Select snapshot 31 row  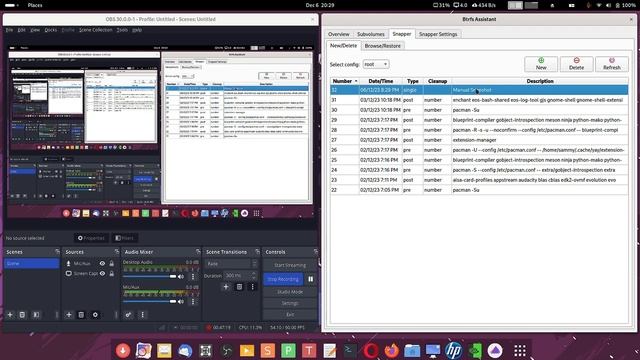pos(479,100)
